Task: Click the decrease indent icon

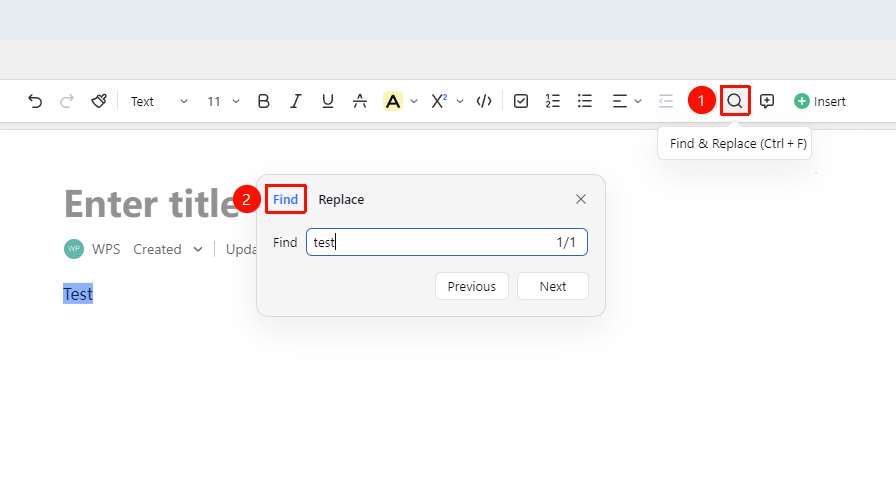Action: click(666, 101)
